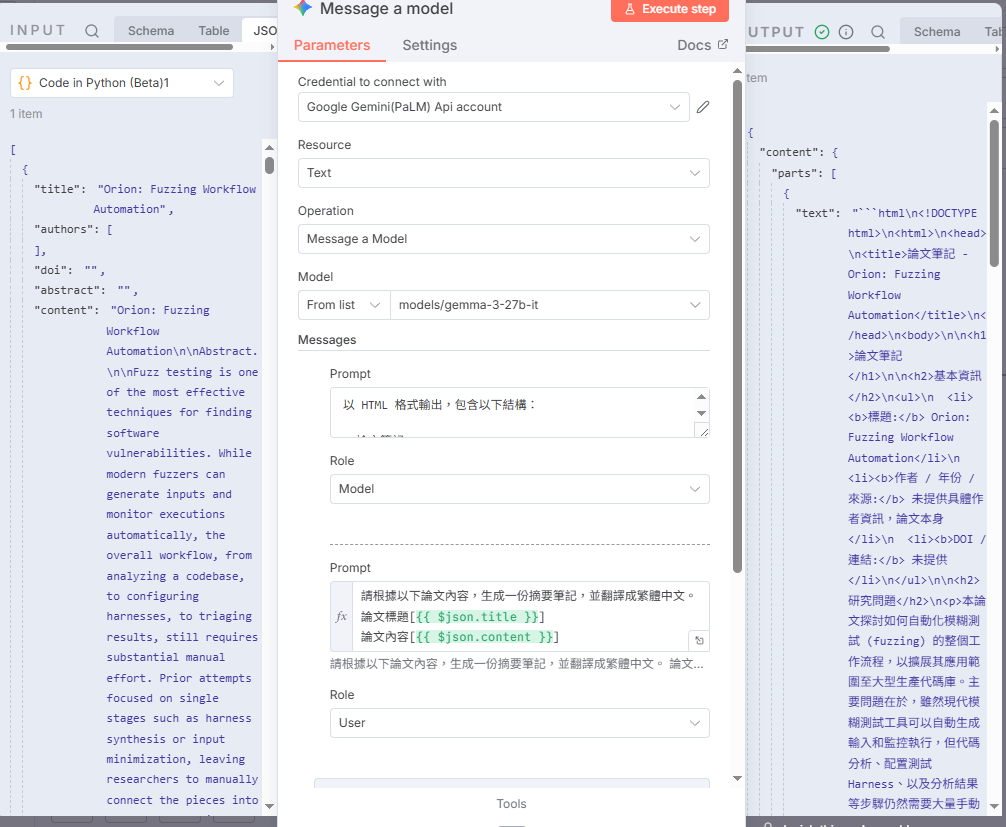This screenshot has width=1006, height=827.
Task: Switch the Input panel to Table view
Action: tap(214, 31)
